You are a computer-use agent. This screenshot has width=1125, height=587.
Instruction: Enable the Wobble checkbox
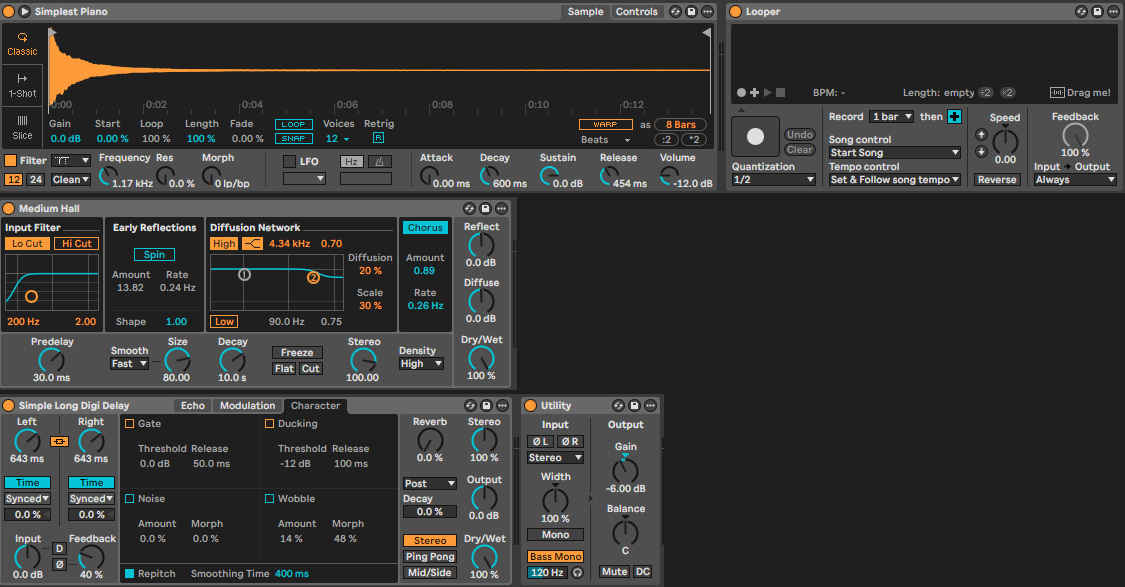pyautogui.click(x=270, y=498)
